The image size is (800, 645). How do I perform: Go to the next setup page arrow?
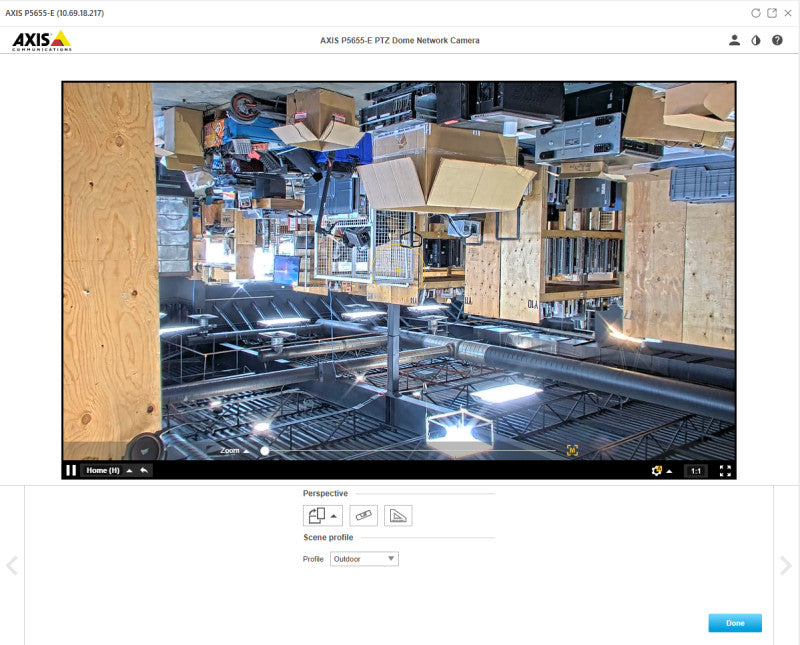coord(786,565)
